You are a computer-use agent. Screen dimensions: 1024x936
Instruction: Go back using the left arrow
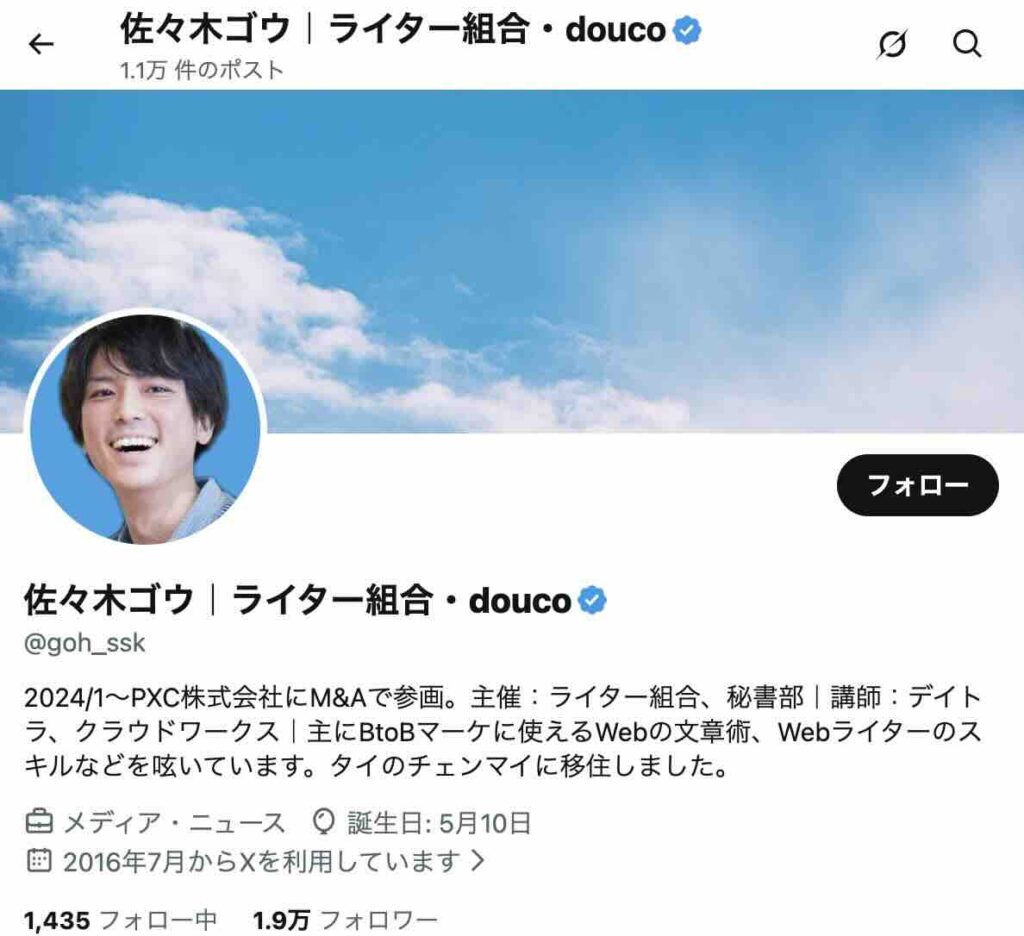coord(41,44)
